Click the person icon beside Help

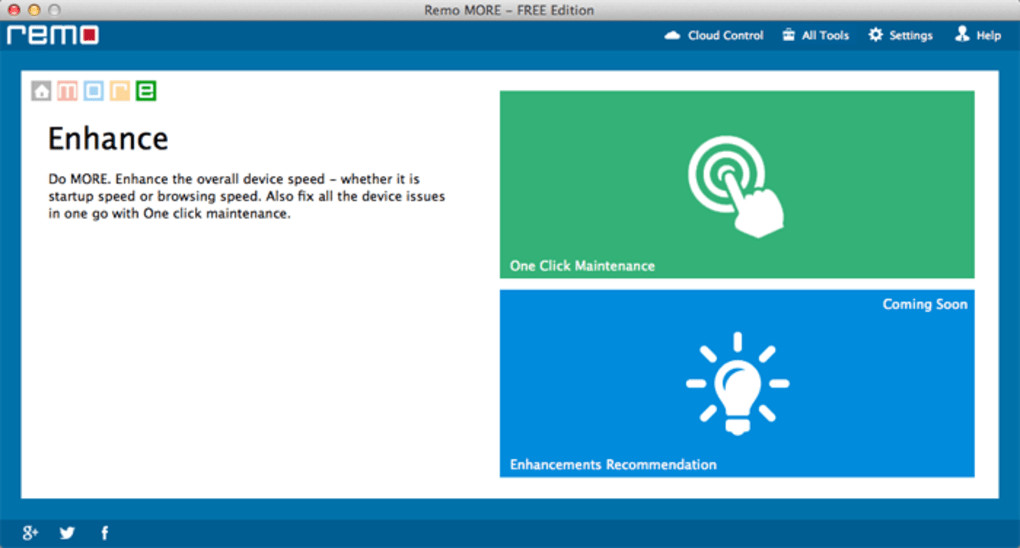[x=961, y=34]
